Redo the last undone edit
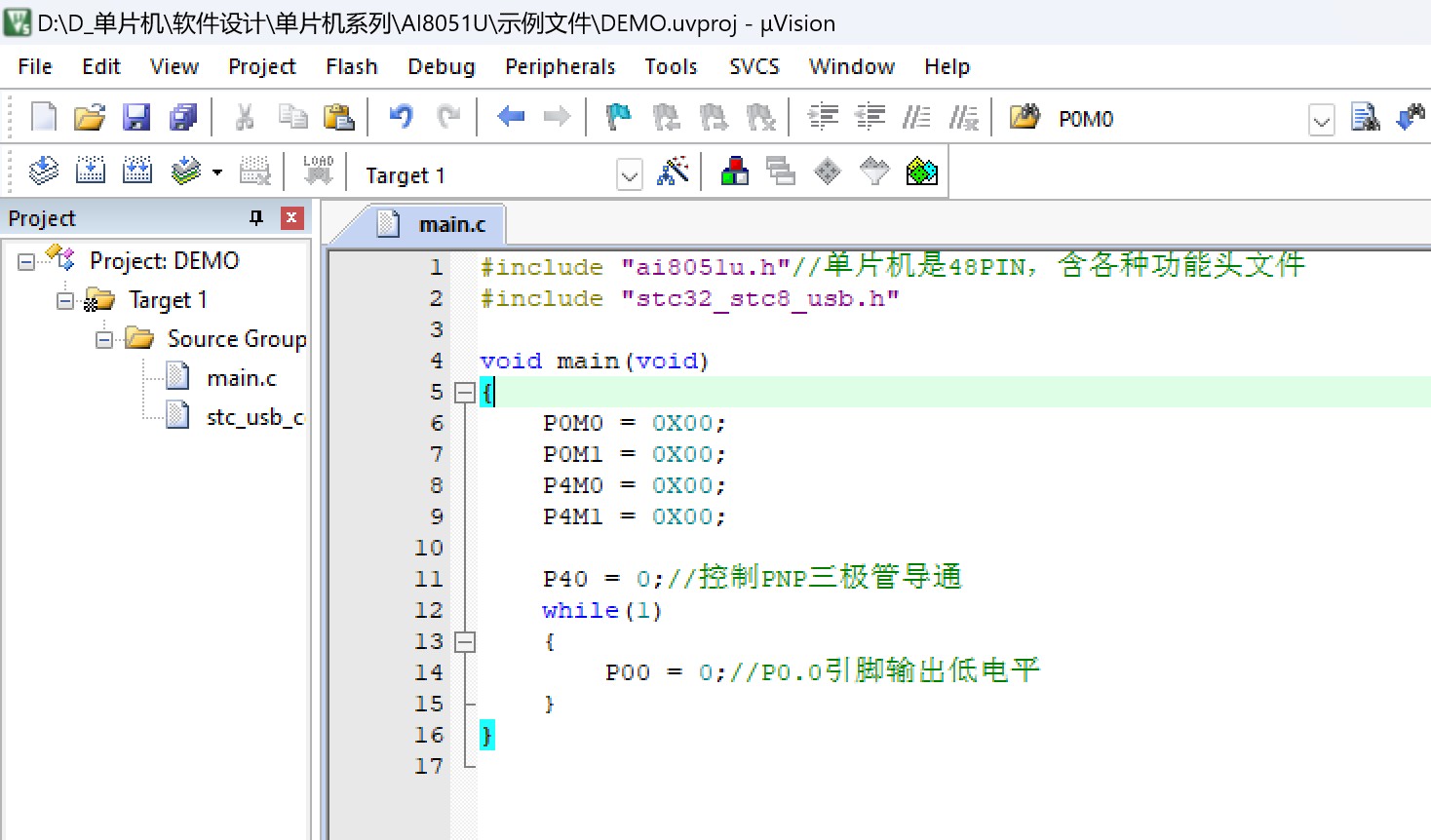Image resolution: width=1431 pixels, height=840 pixels. click(448, 118)
